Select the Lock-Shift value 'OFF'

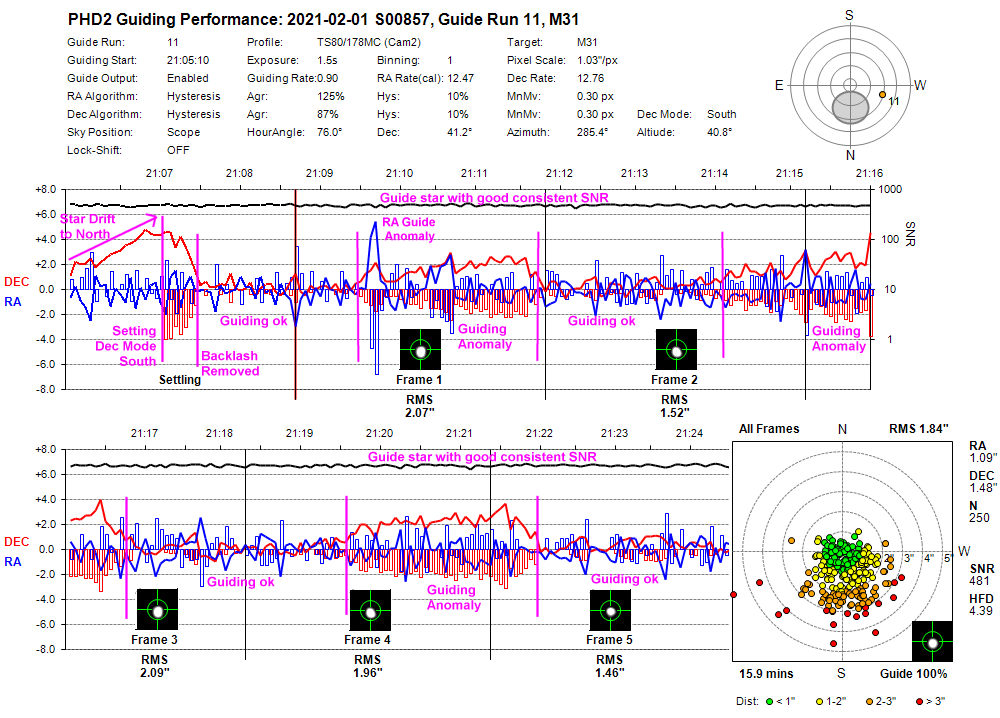point(178,150)
